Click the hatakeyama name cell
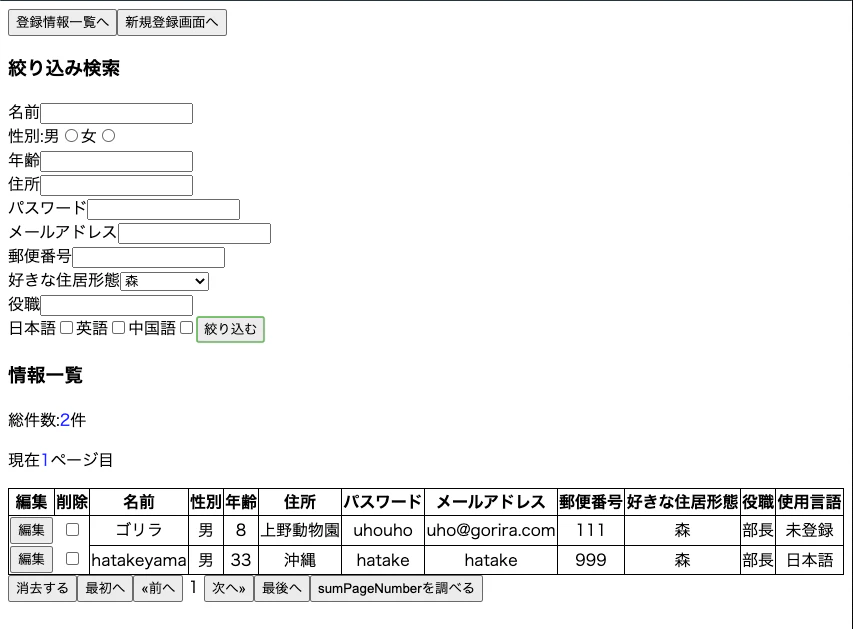The image size is (853, 629). point(139,559)
